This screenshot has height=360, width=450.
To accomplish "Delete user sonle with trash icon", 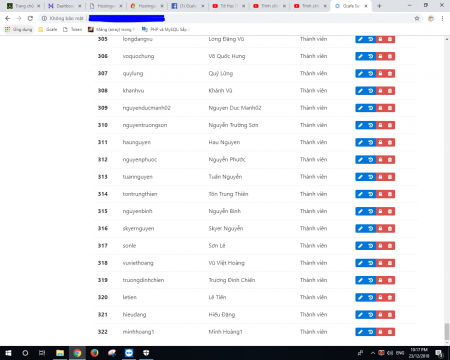I will pyautogui.click(x=390, y=246).
